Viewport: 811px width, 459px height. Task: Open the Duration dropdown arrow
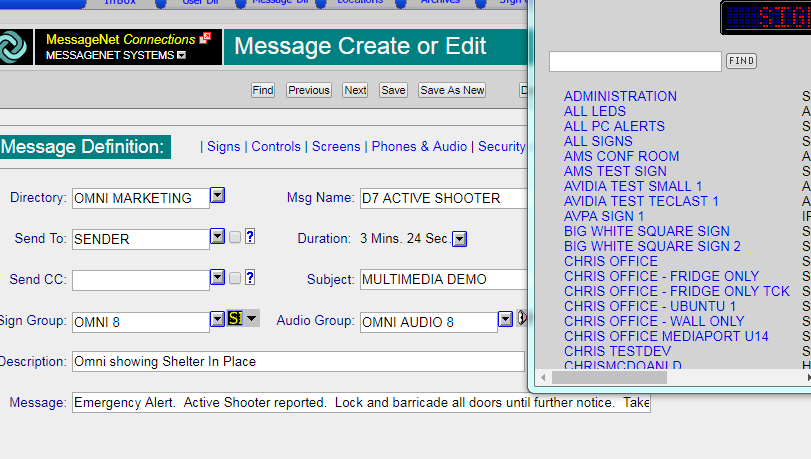[x=459, y=239]
